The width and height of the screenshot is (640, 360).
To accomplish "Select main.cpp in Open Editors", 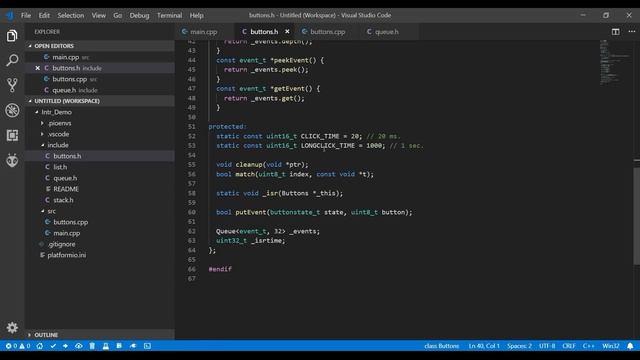I will (x=100, y=57).
